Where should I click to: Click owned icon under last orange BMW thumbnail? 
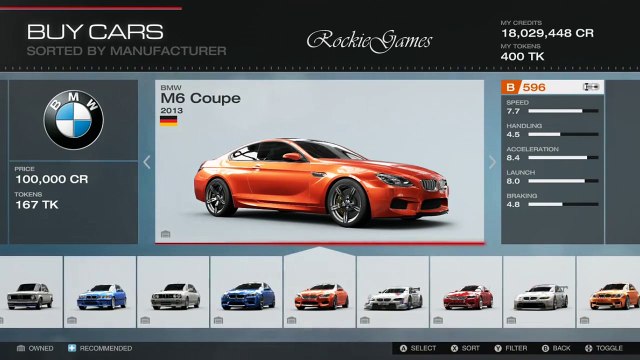pos(584,320)
